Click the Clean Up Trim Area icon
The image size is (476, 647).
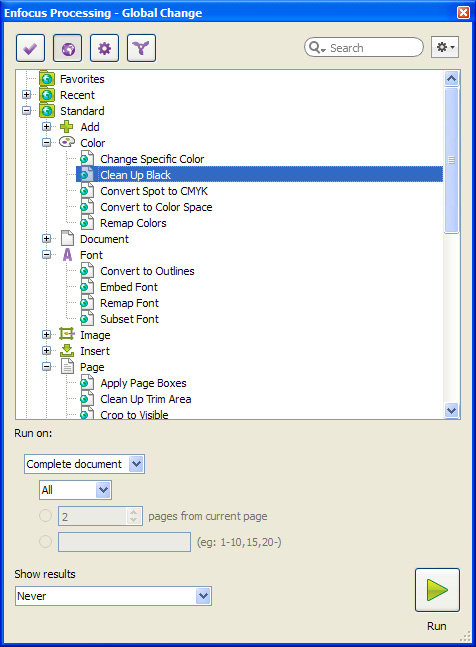click(x=87, y=399)
